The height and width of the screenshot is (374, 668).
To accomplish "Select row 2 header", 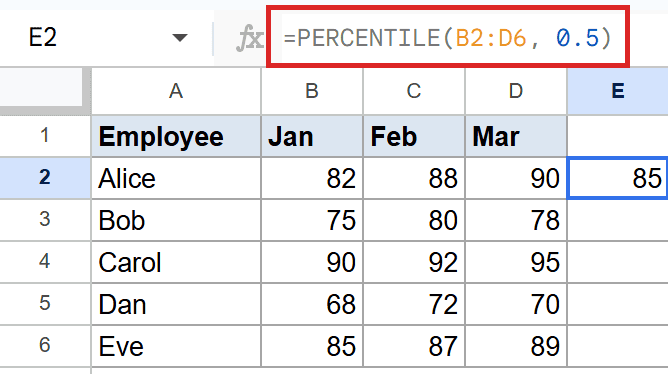I will click(x=45, y=178).
